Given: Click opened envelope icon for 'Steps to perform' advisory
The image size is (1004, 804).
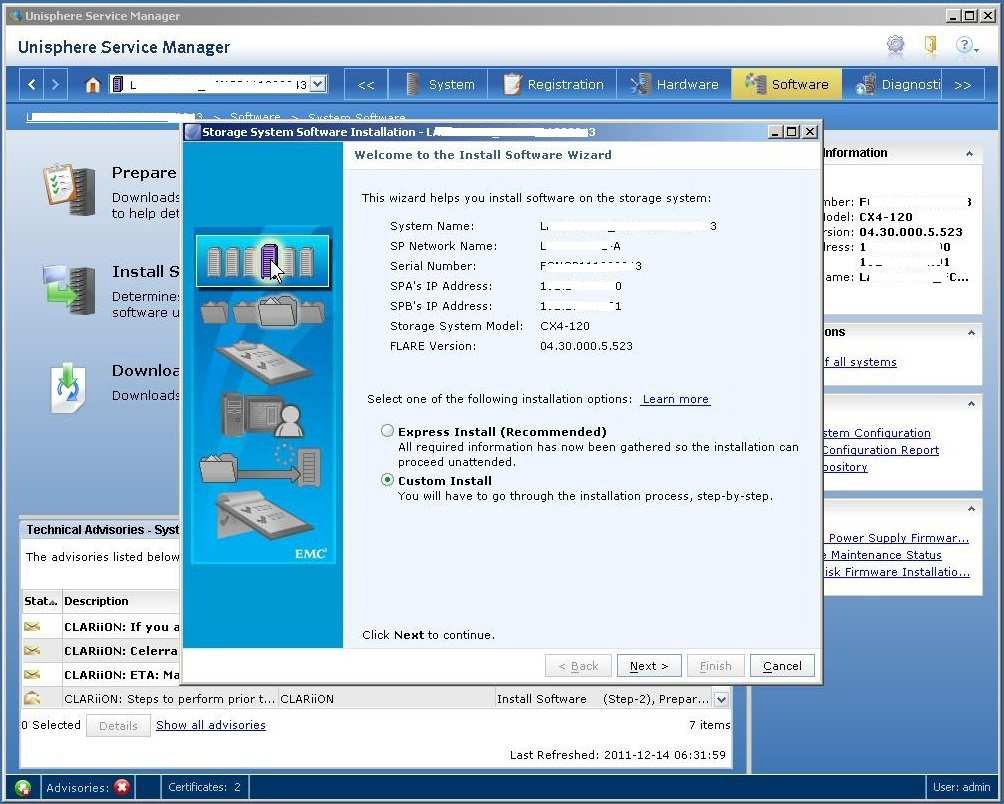Looking at the screenshot, I should point(32,698).
